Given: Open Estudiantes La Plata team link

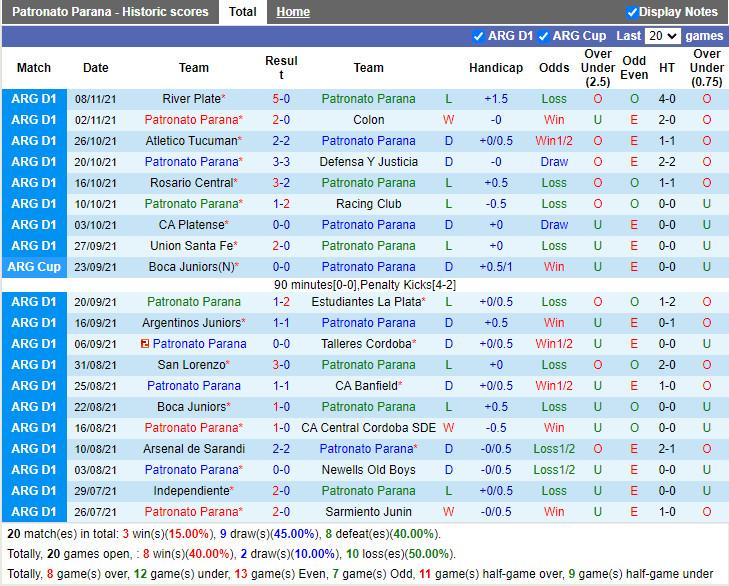Looking at the screenshot, I should (366, 302).
